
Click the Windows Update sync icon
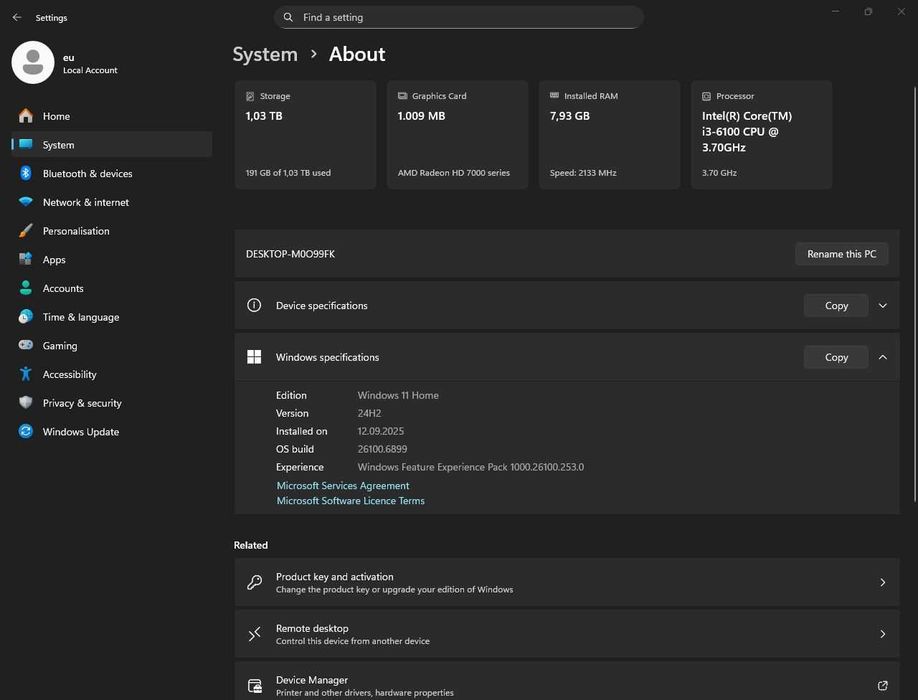tap(25, 432)
